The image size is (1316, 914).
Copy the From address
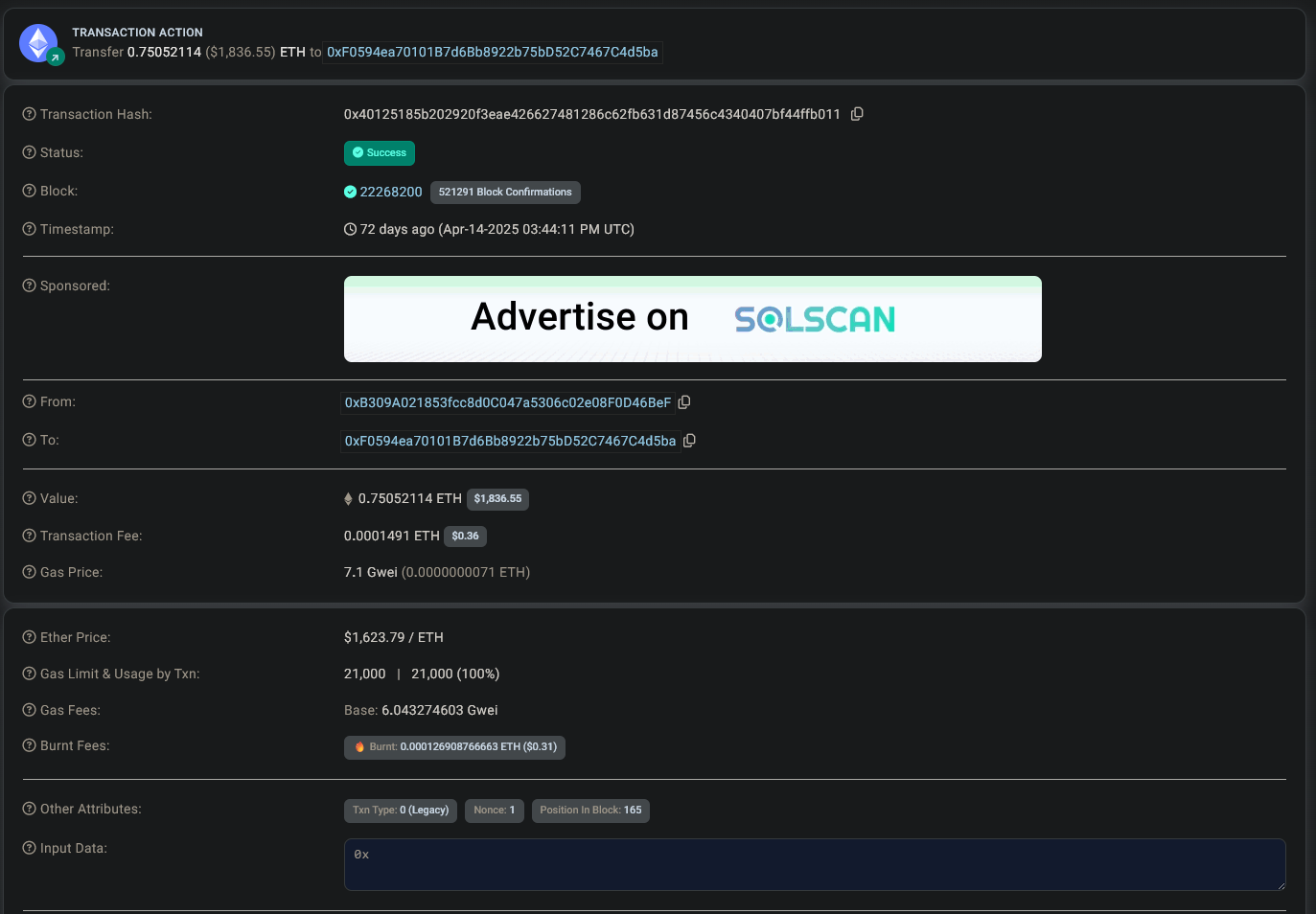(x=684, y=402)
